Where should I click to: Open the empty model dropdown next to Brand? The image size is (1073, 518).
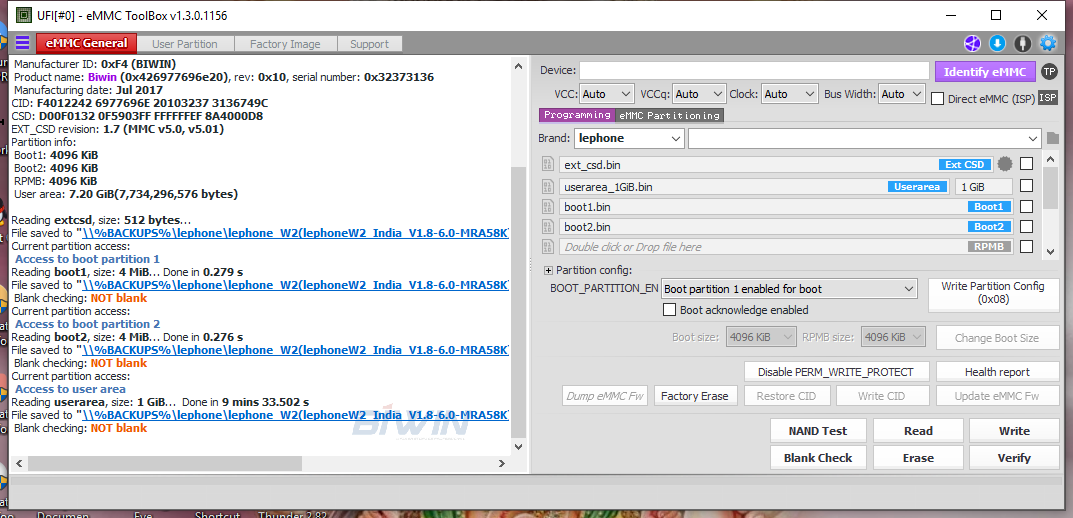tap(865, 138)
